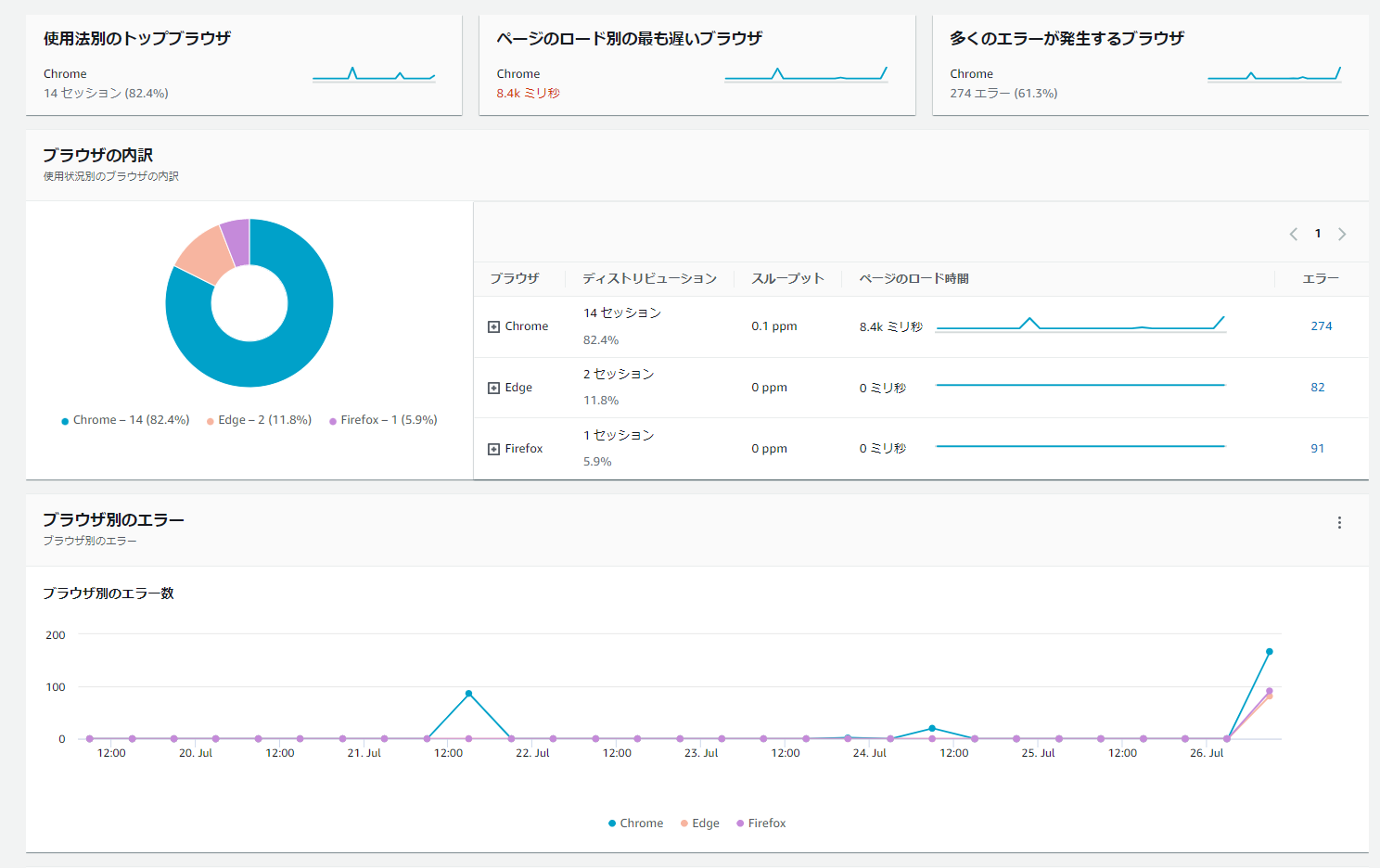Click Chrome's 274 errors link

pyautogui.click(x=1322, y=326)
